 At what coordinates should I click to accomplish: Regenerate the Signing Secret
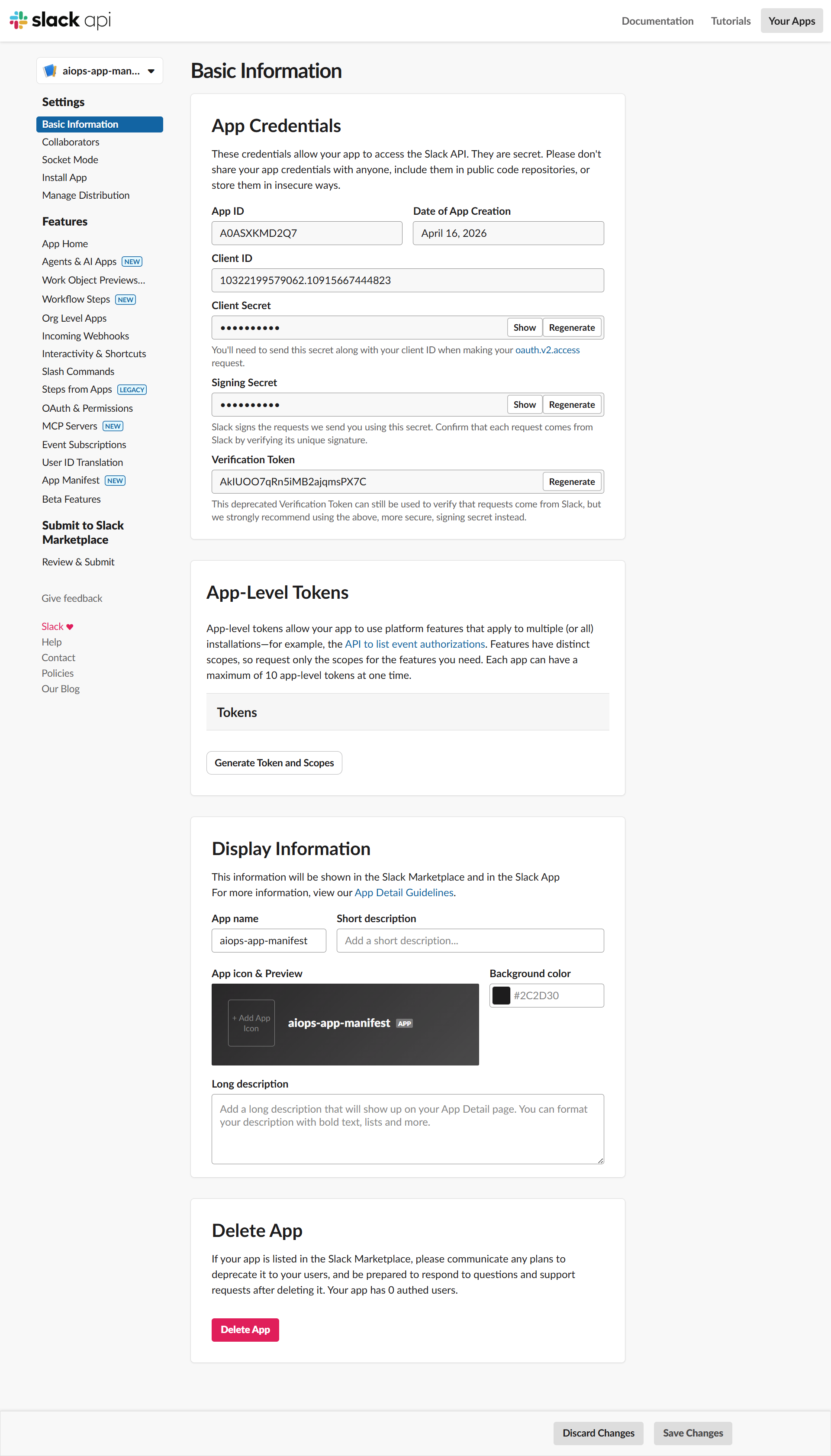click(x=572, y=405)
